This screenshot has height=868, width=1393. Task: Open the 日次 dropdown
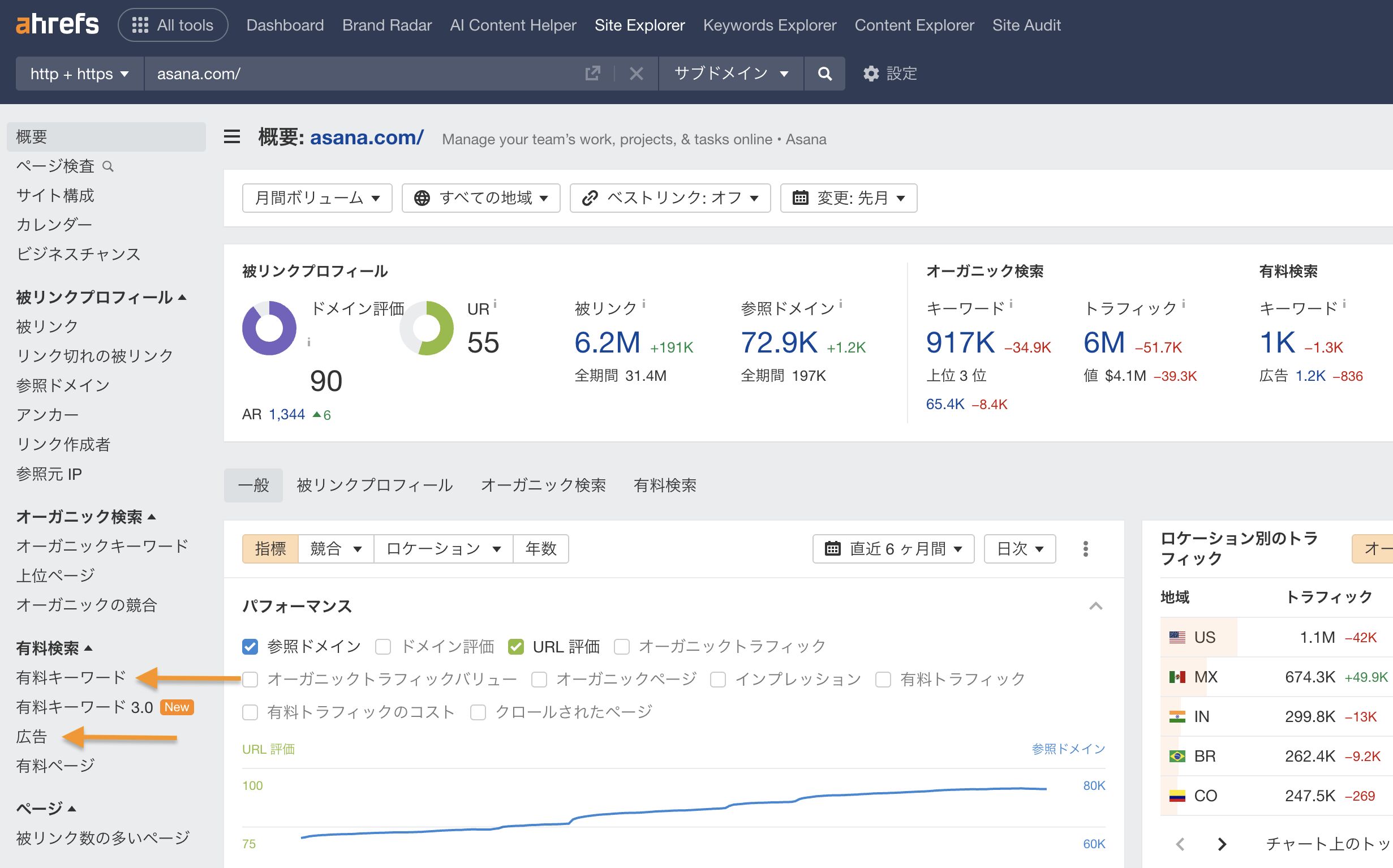(1019, 549)
